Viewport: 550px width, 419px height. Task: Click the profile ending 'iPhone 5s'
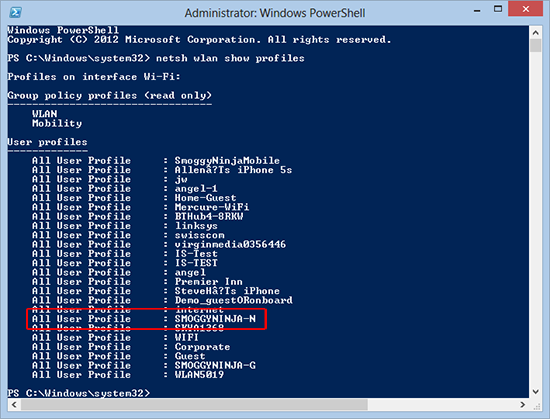233,170
